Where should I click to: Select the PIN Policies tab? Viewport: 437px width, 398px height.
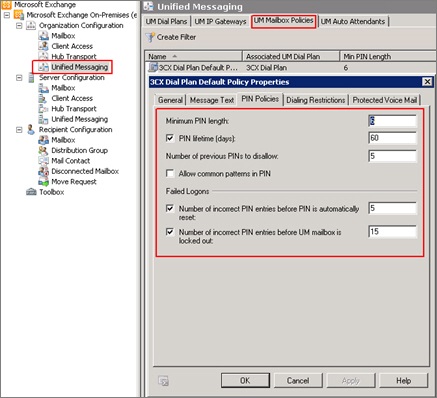point(260,99)
